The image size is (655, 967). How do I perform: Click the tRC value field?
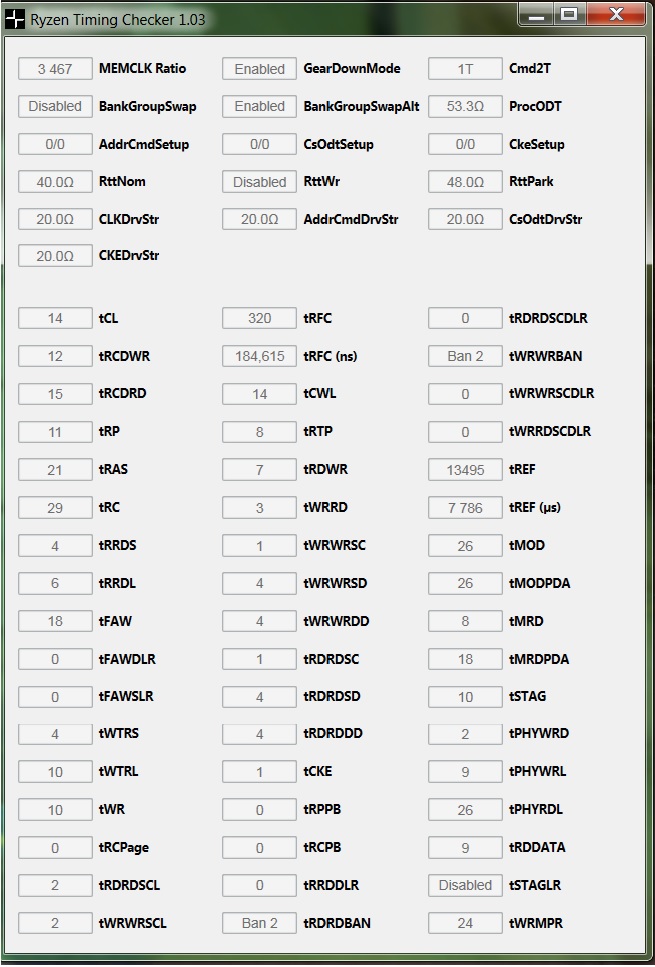(x=55, y=508)
